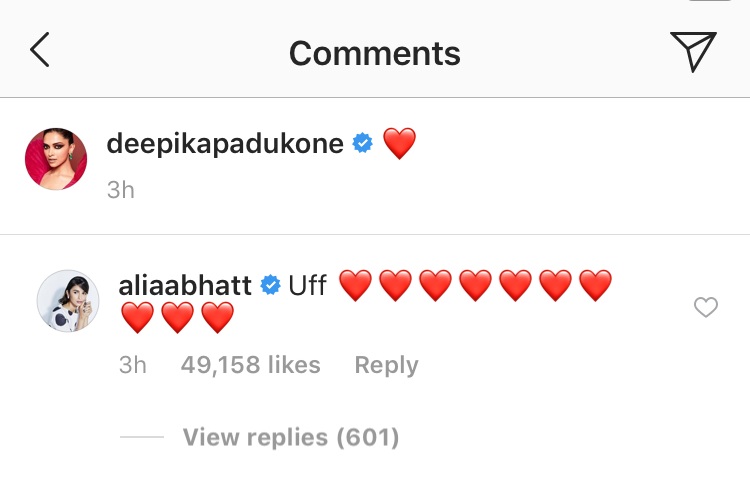This screenshot has height=502, width=750.
Task: Tap the 3h timestamp under deepikapadukone
Action: tap(120, 189)
